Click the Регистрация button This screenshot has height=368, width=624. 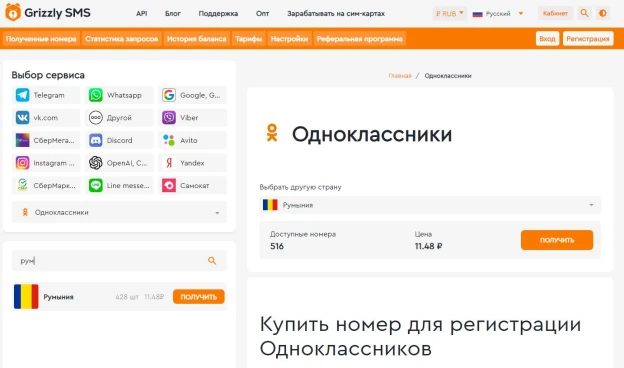click(x=588, y=39)
